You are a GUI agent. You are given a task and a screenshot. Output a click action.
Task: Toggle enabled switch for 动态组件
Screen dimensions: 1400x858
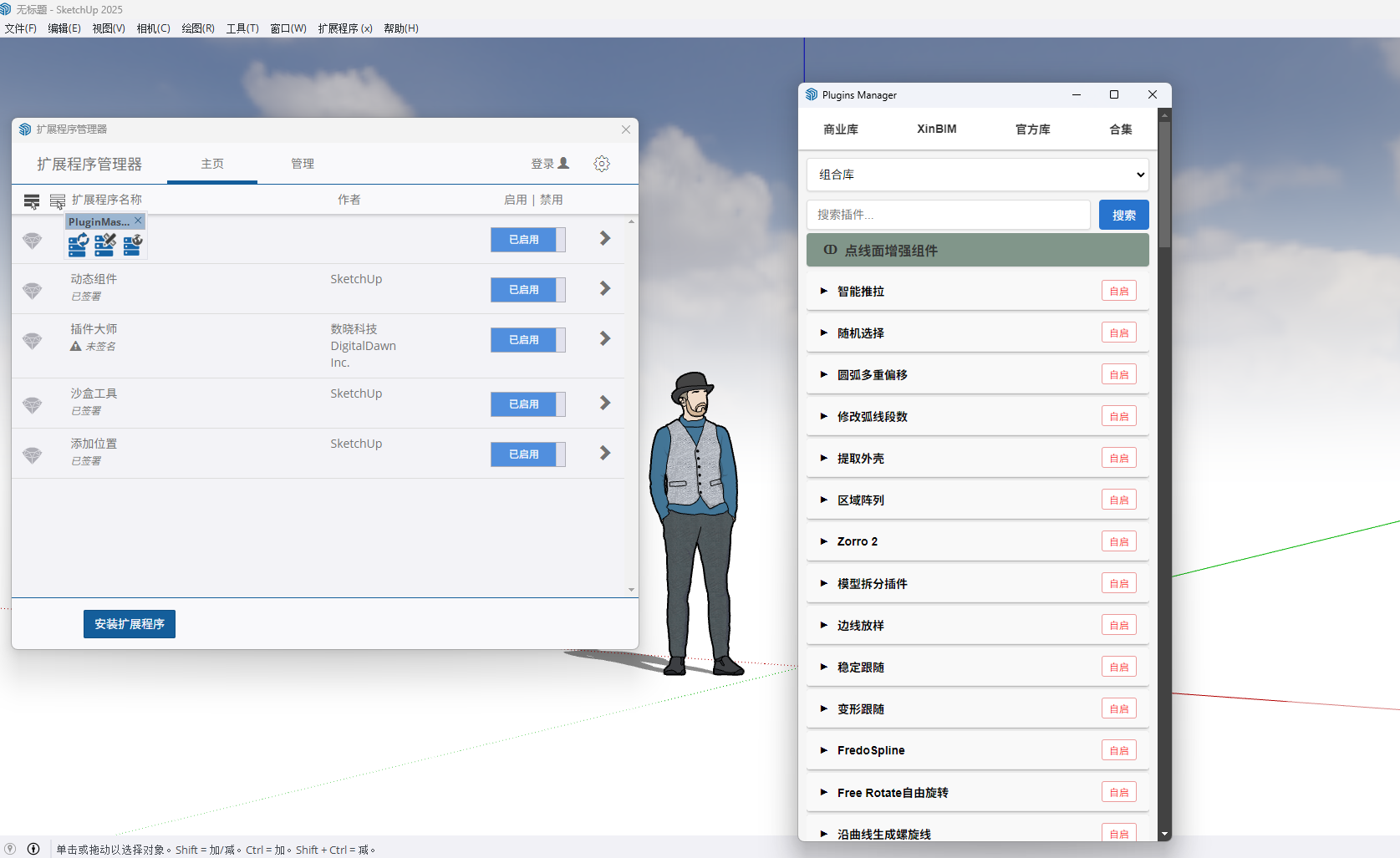pos(527,290)
